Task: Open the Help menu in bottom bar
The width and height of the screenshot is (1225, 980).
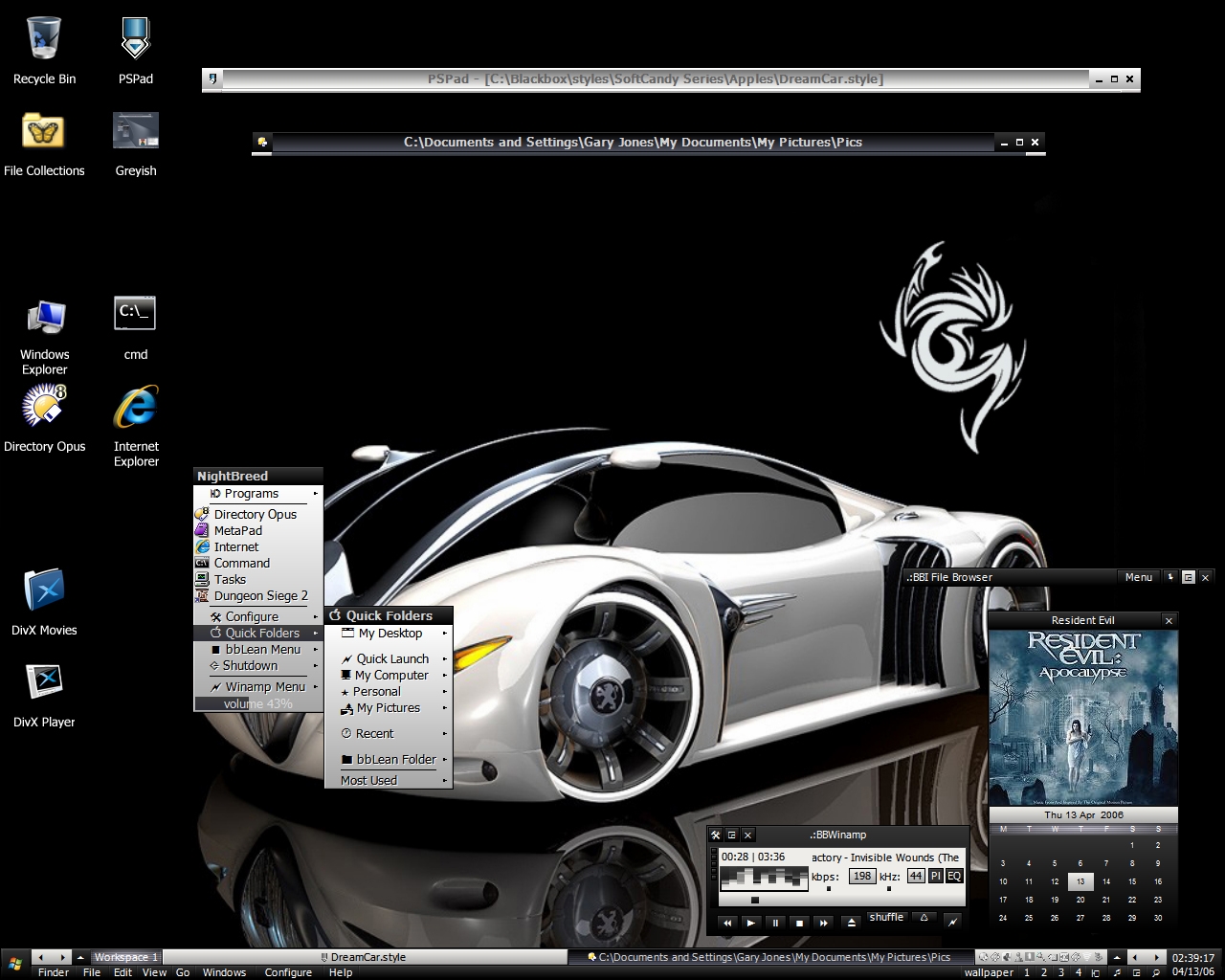Action: point(341,972)
